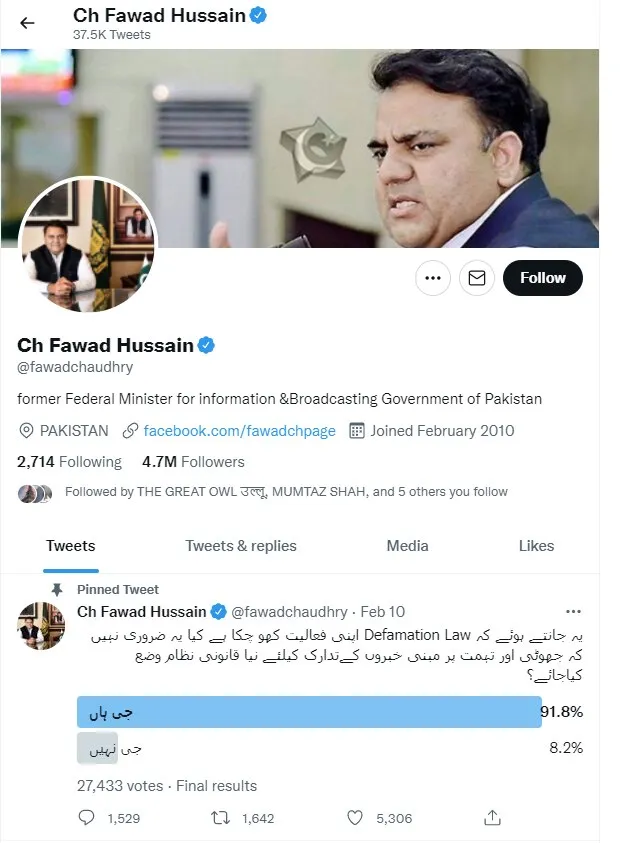The height and width of the screenshot is (843, 621).
Task: Open followers you know list
Action: [x=286, y=492]
